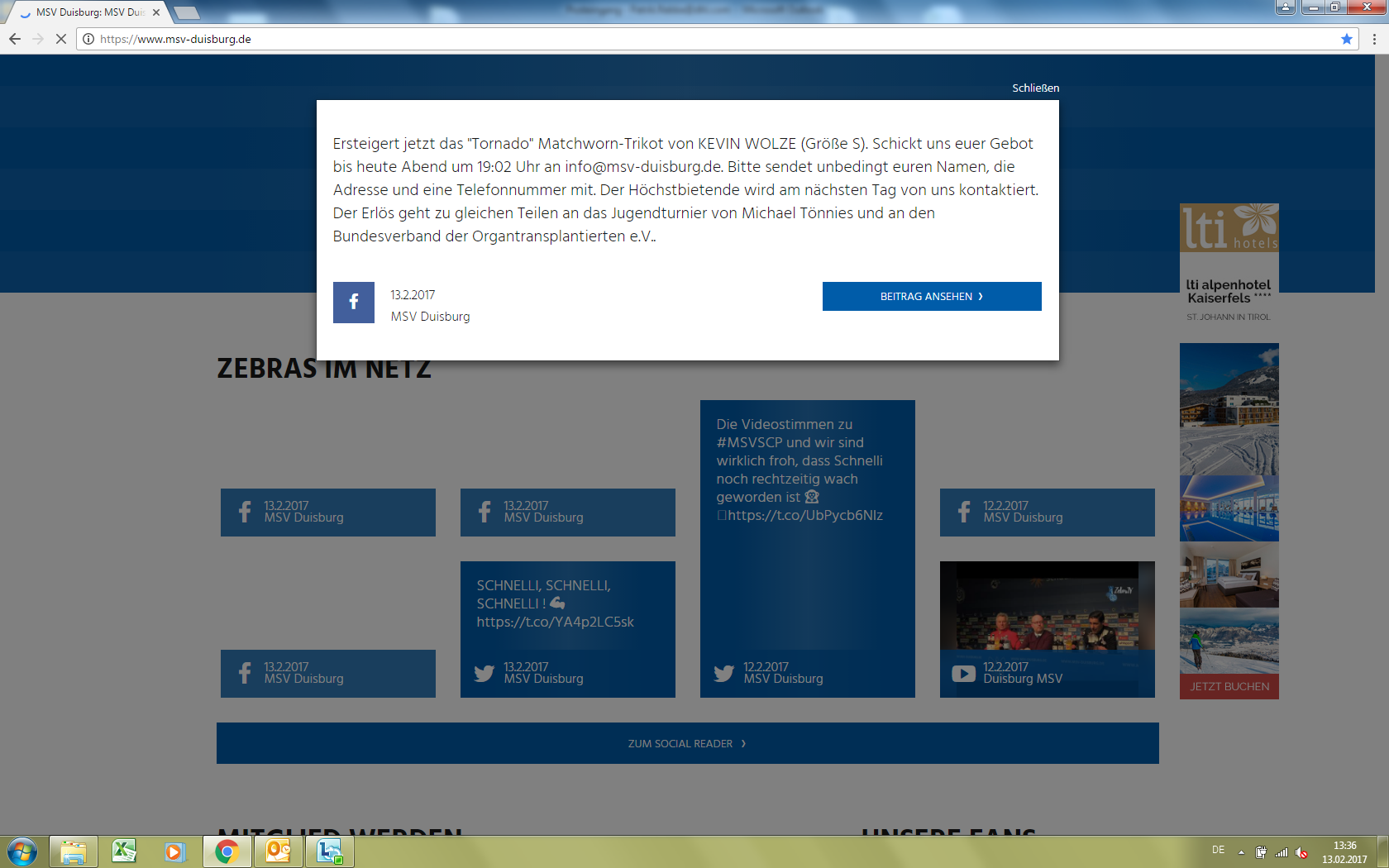Click the address bar URL field

[715, 39]
